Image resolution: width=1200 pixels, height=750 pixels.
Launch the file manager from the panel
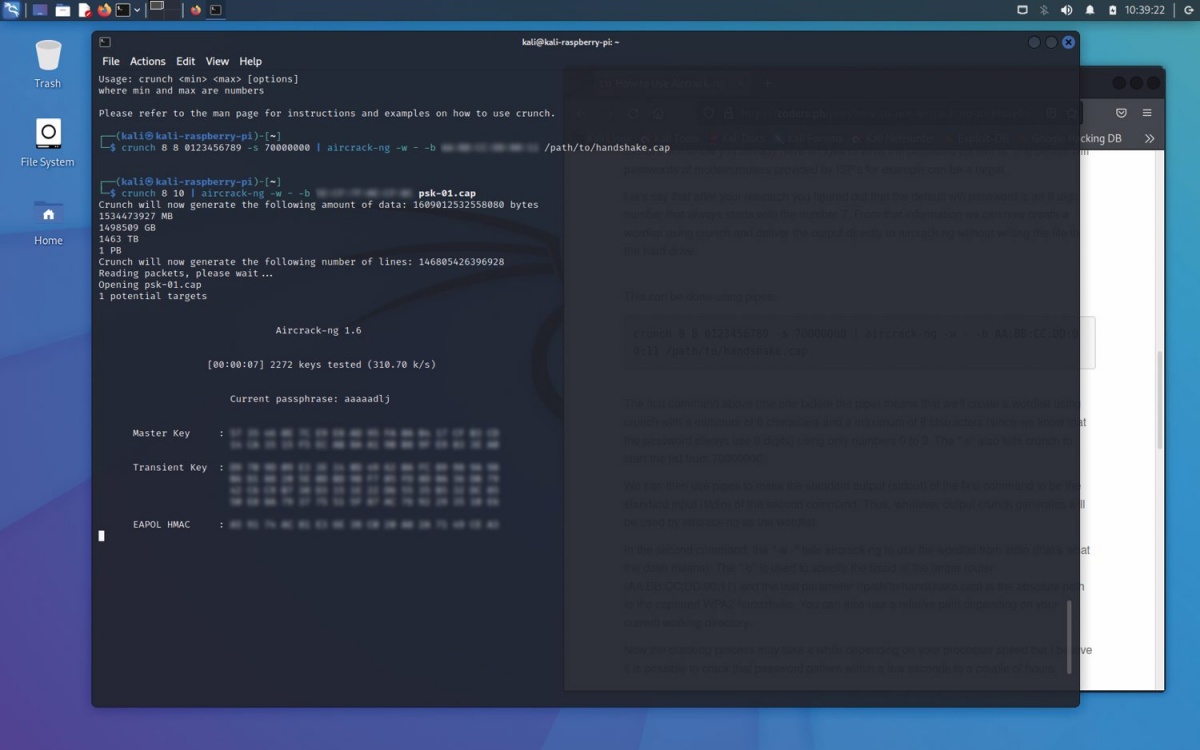(x=62, y=10)
